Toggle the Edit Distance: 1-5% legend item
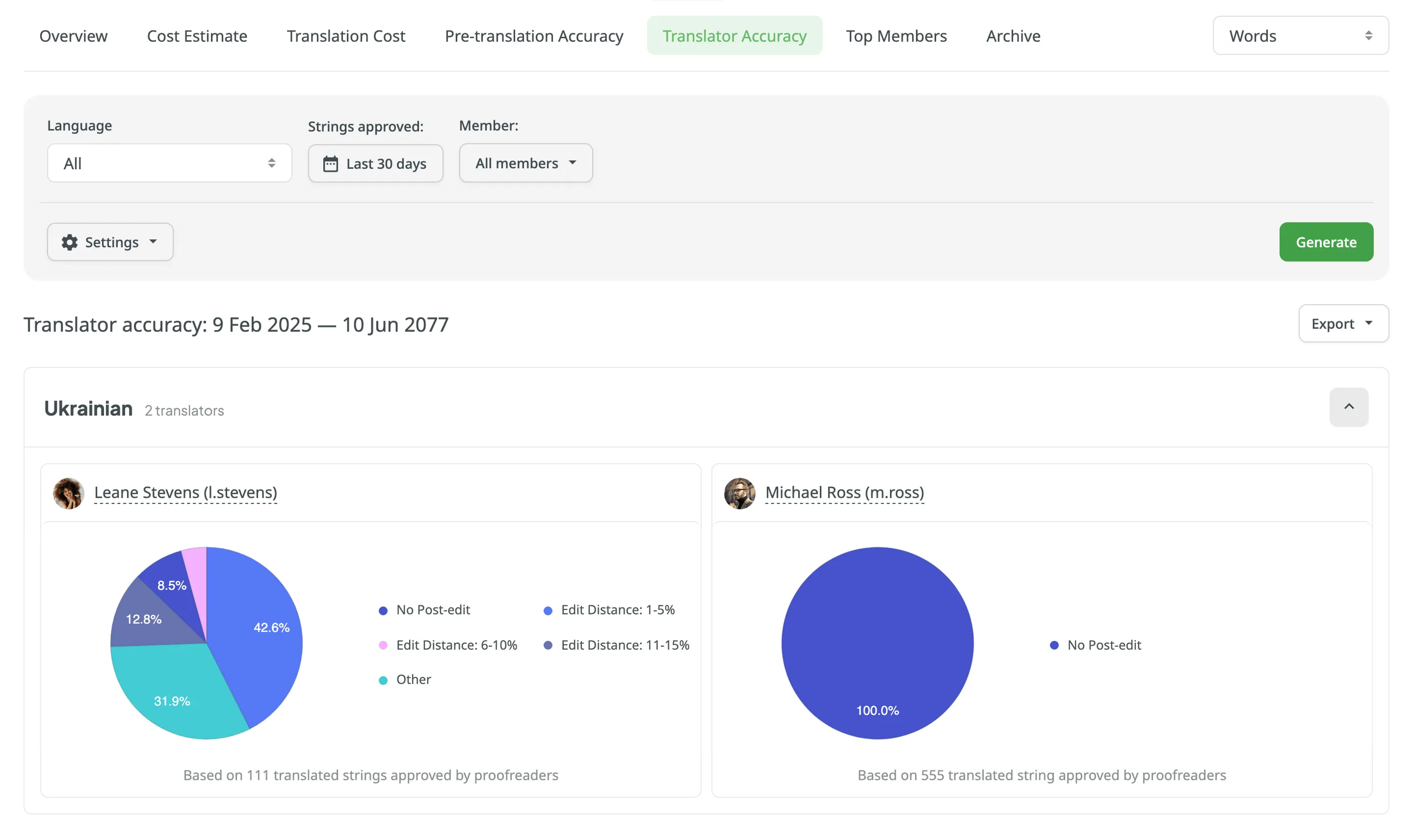1413x840 pixels. pyautogui.click(x=617, y=610)
